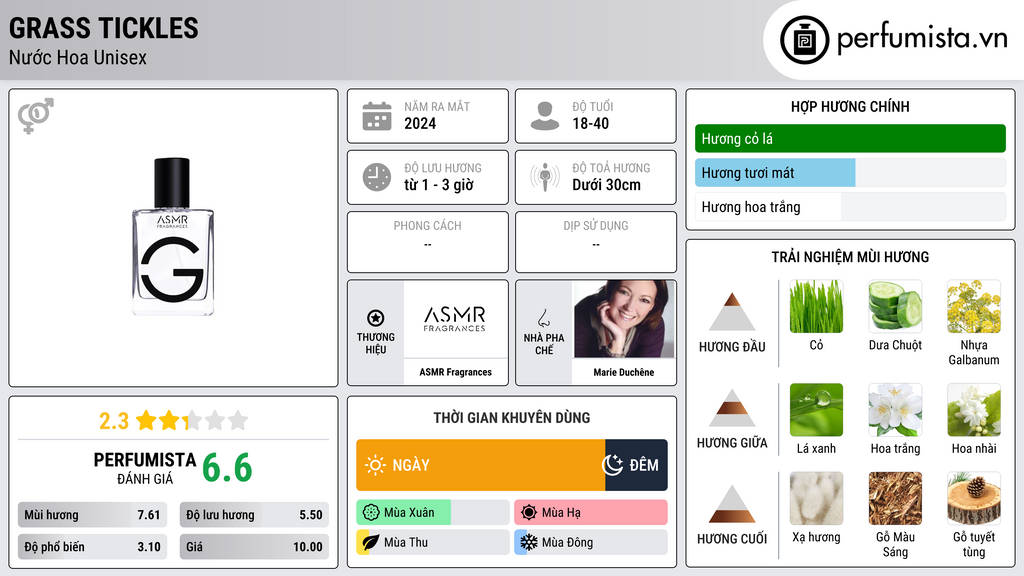Click the Hương hoa trắng accord bar
The height and width of the screenshot is (576, 1024).
pos(850,207)
